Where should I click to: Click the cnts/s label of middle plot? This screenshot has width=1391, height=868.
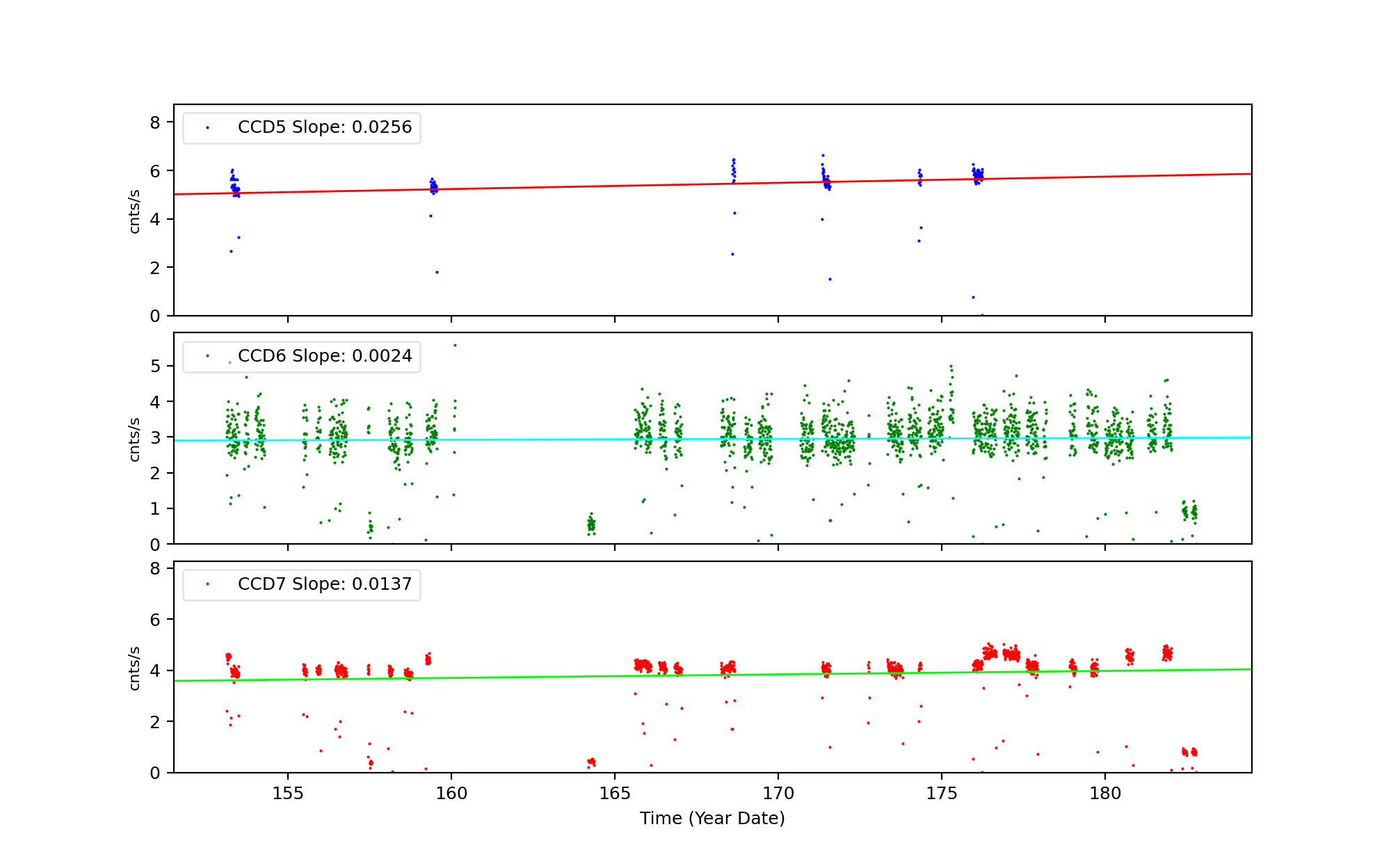[135, 439]
